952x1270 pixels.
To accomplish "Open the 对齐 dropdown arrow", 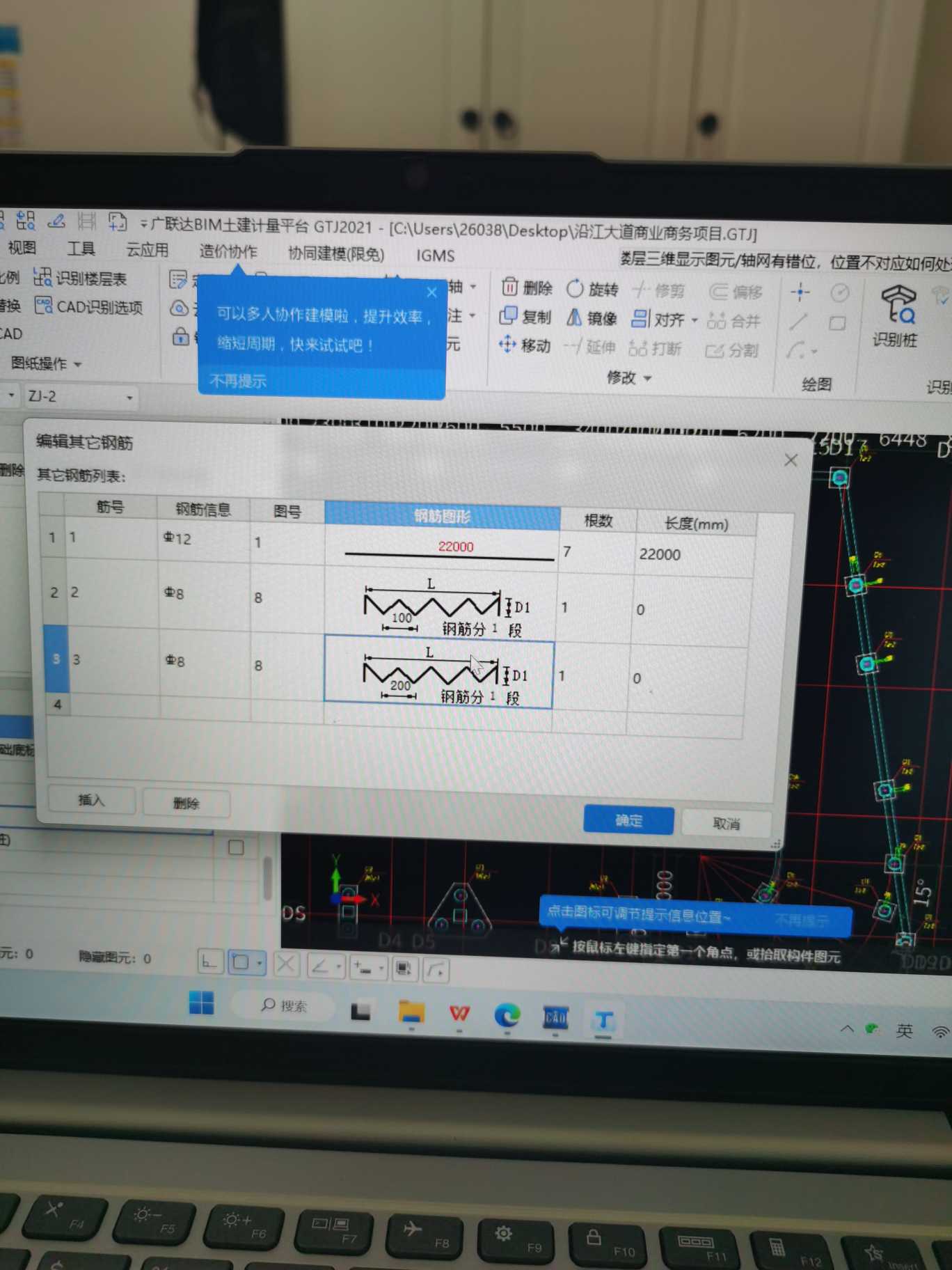I will click(x=695, y=321).
